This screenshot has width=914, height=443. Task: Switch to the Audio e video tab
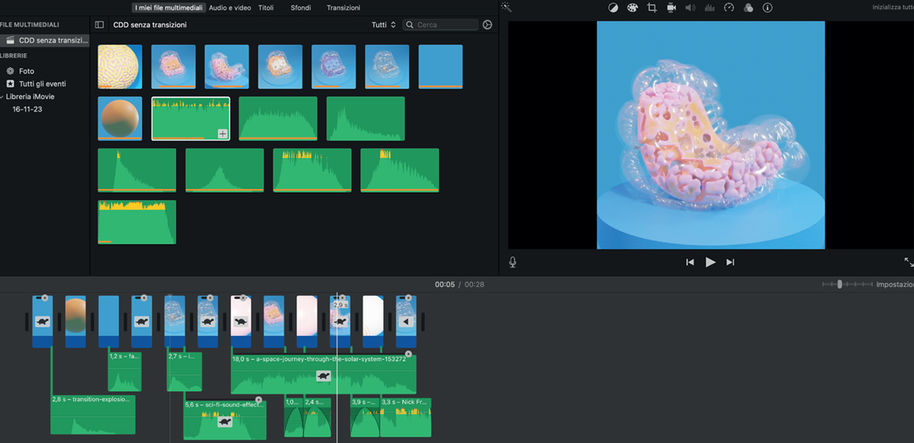[230, 8]
